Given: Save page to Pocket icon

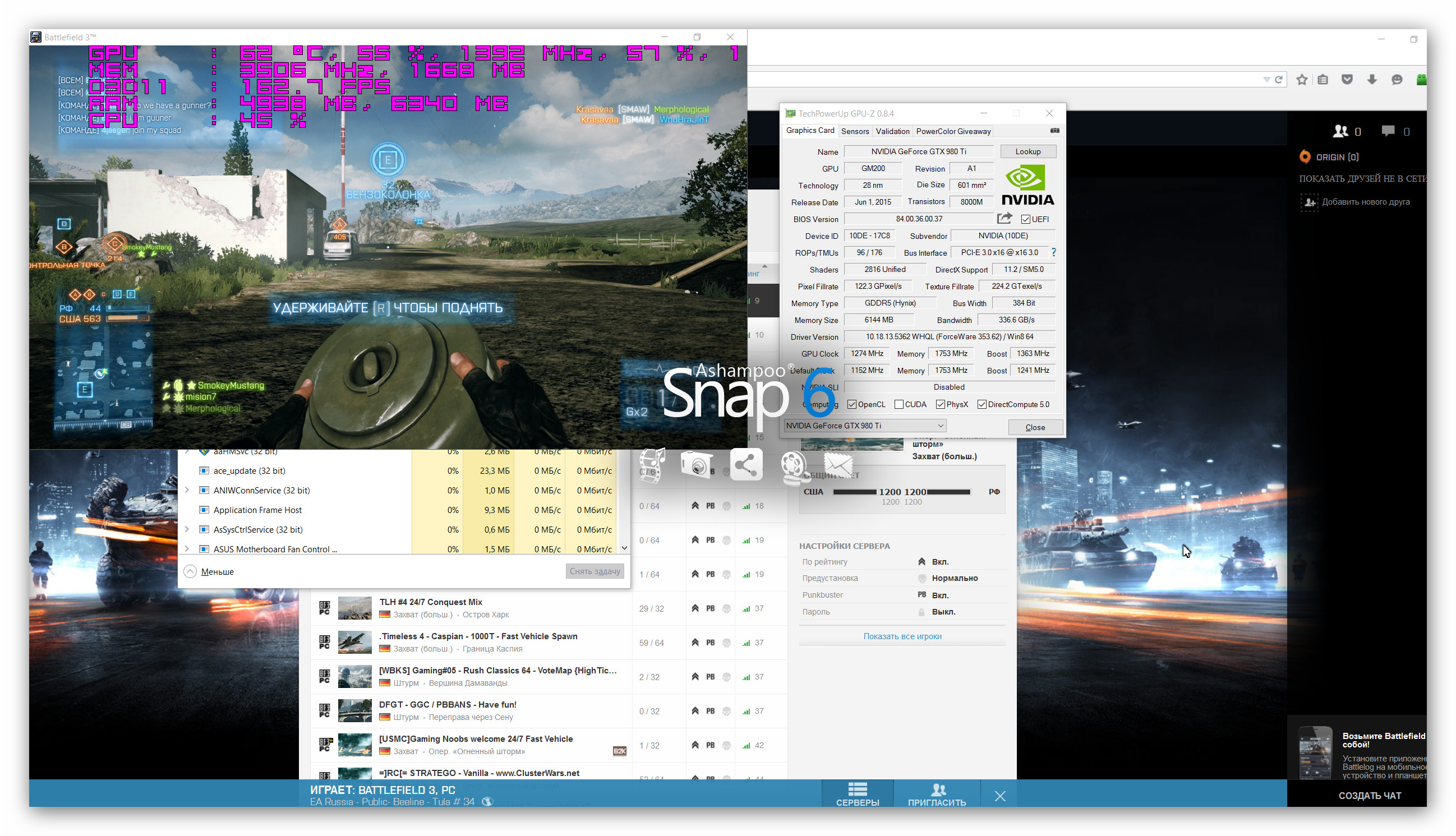Looking at the screenshot, I should pyautogui.click(x=1347, y=80).
